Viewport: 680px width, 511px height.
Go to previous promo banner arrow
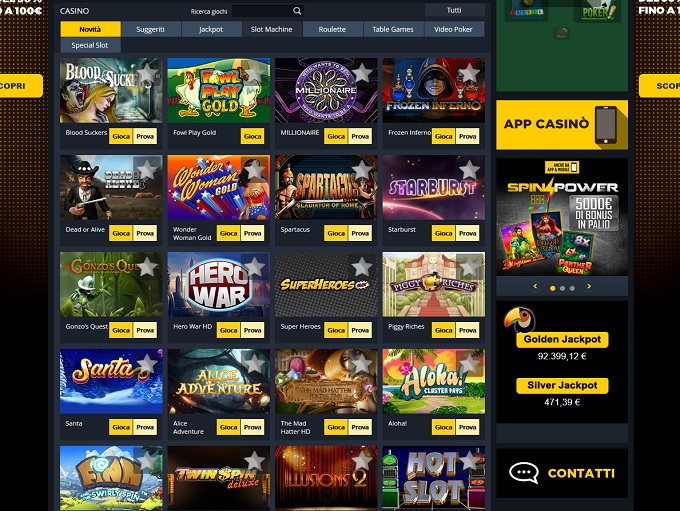(x=535, y=286)
